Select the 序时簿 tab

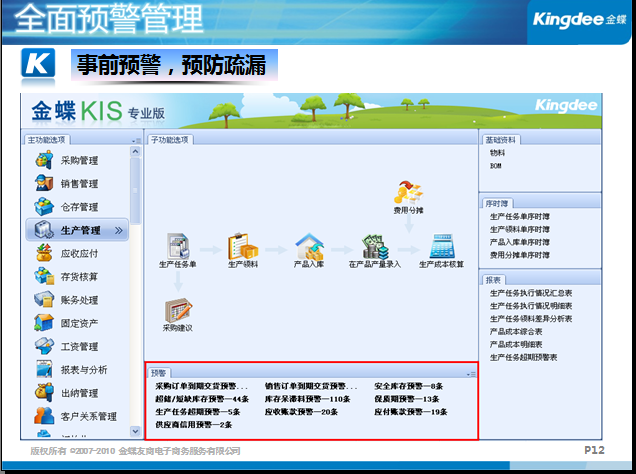pyautogui.click(x=497, y=203)
